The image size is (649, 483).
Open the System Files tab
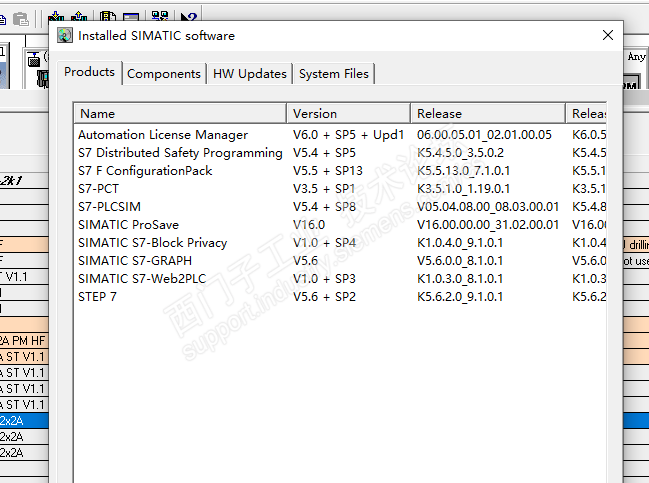tap(334, 74)
